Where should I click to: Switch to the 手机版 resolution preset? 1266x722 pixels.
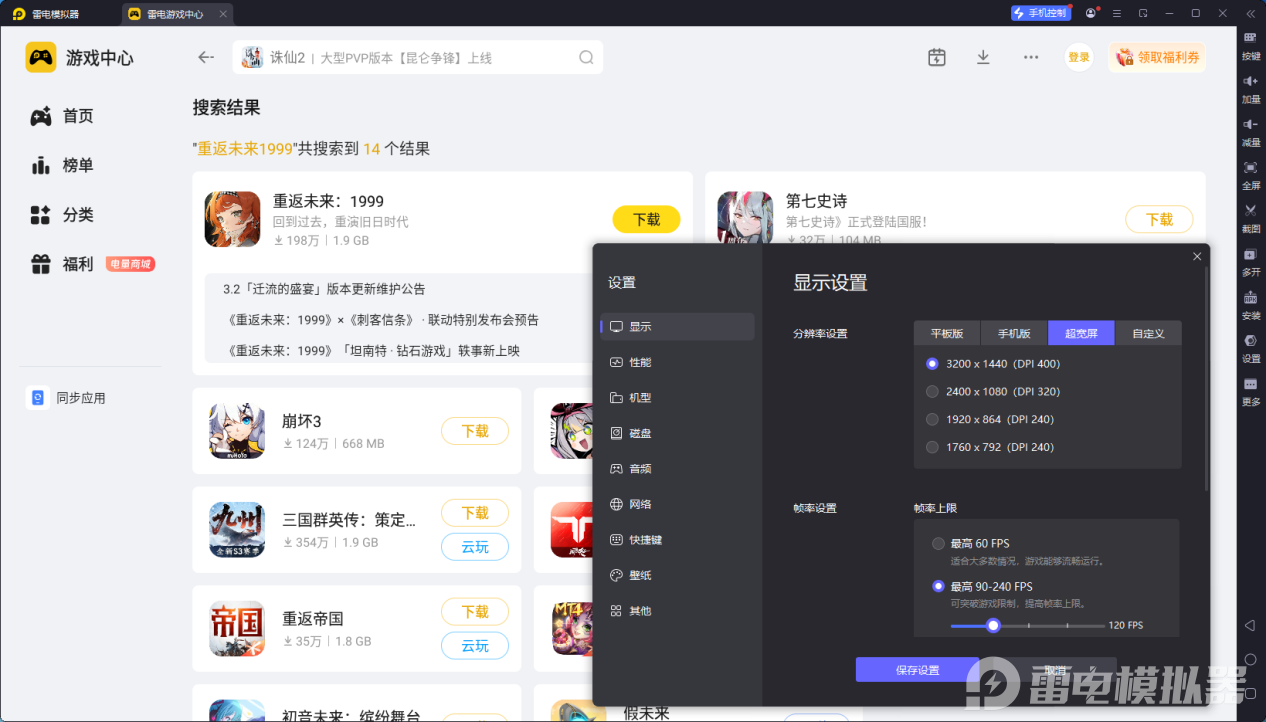[x=1013, y=332]
